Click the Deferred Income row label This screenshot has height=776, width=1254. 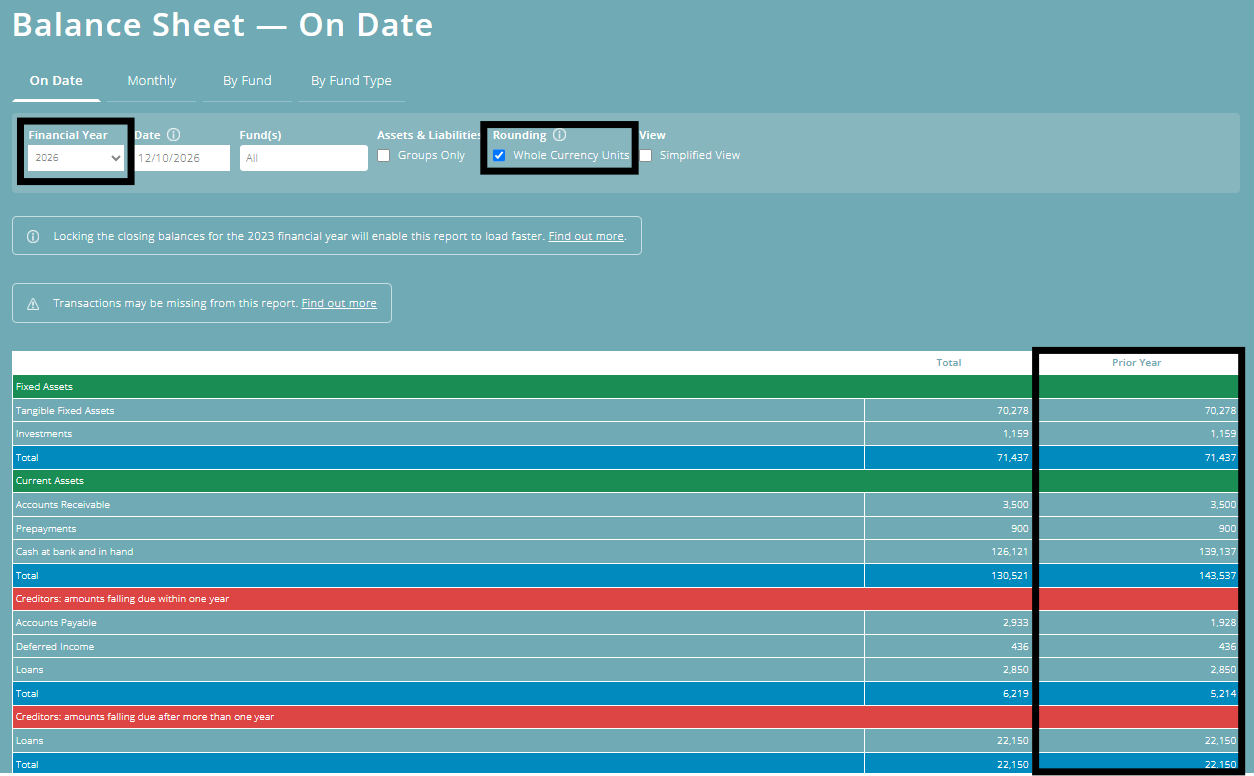click(55, 647)
